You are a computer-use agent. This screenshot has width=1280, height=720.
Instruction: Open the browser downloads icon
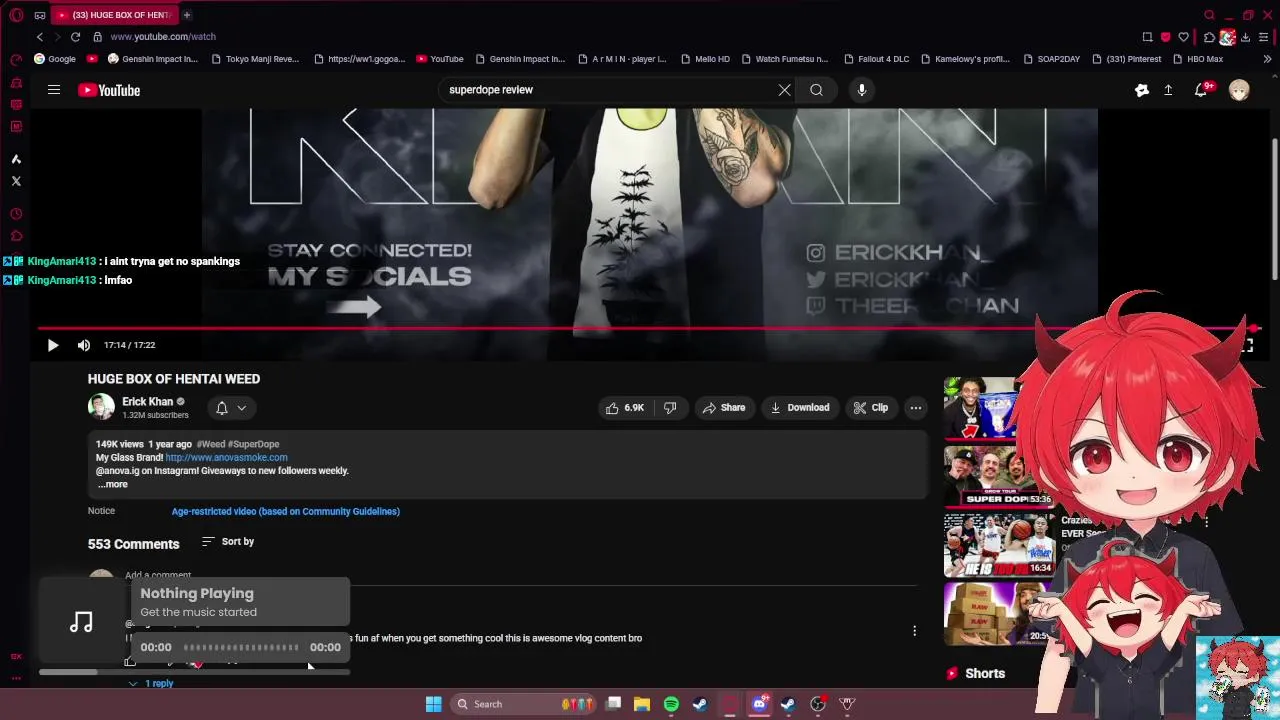tap(1246, 37)
